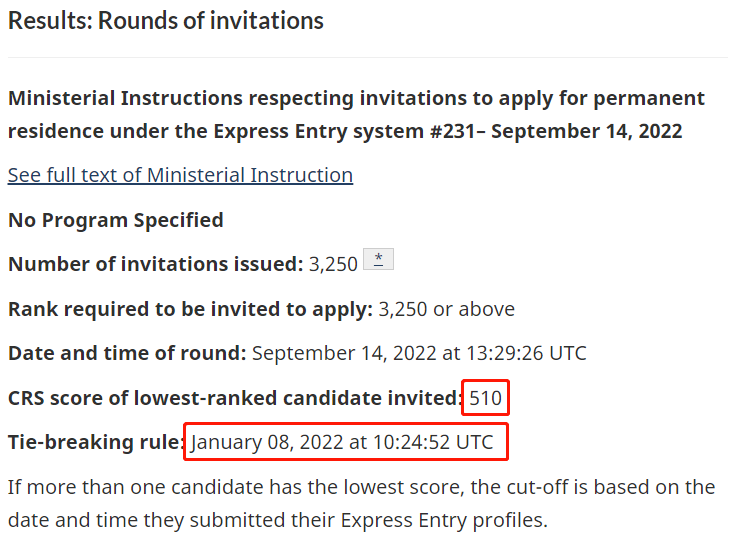
Task: Click the red-boxed 510 CRS score
Action: (486, 398)
